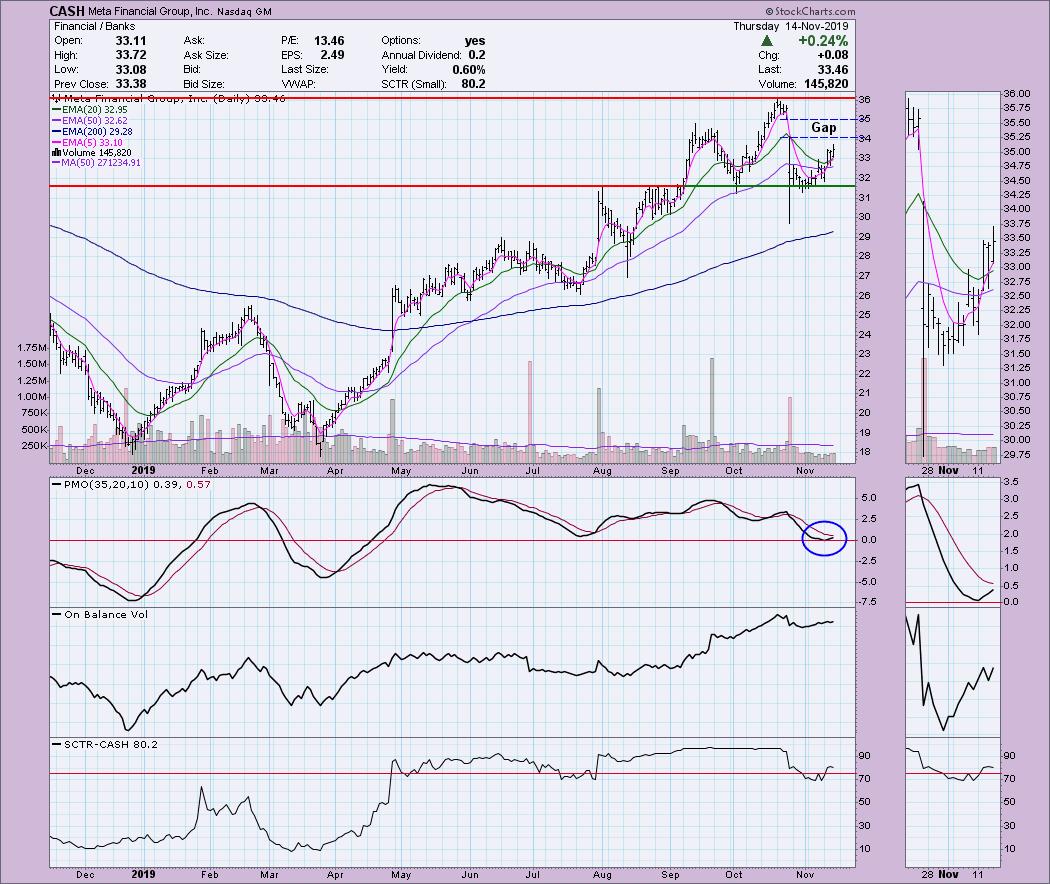1050x884 pixels.
Task: Select the Prev Close value 33.38
Action: point(130,84)
